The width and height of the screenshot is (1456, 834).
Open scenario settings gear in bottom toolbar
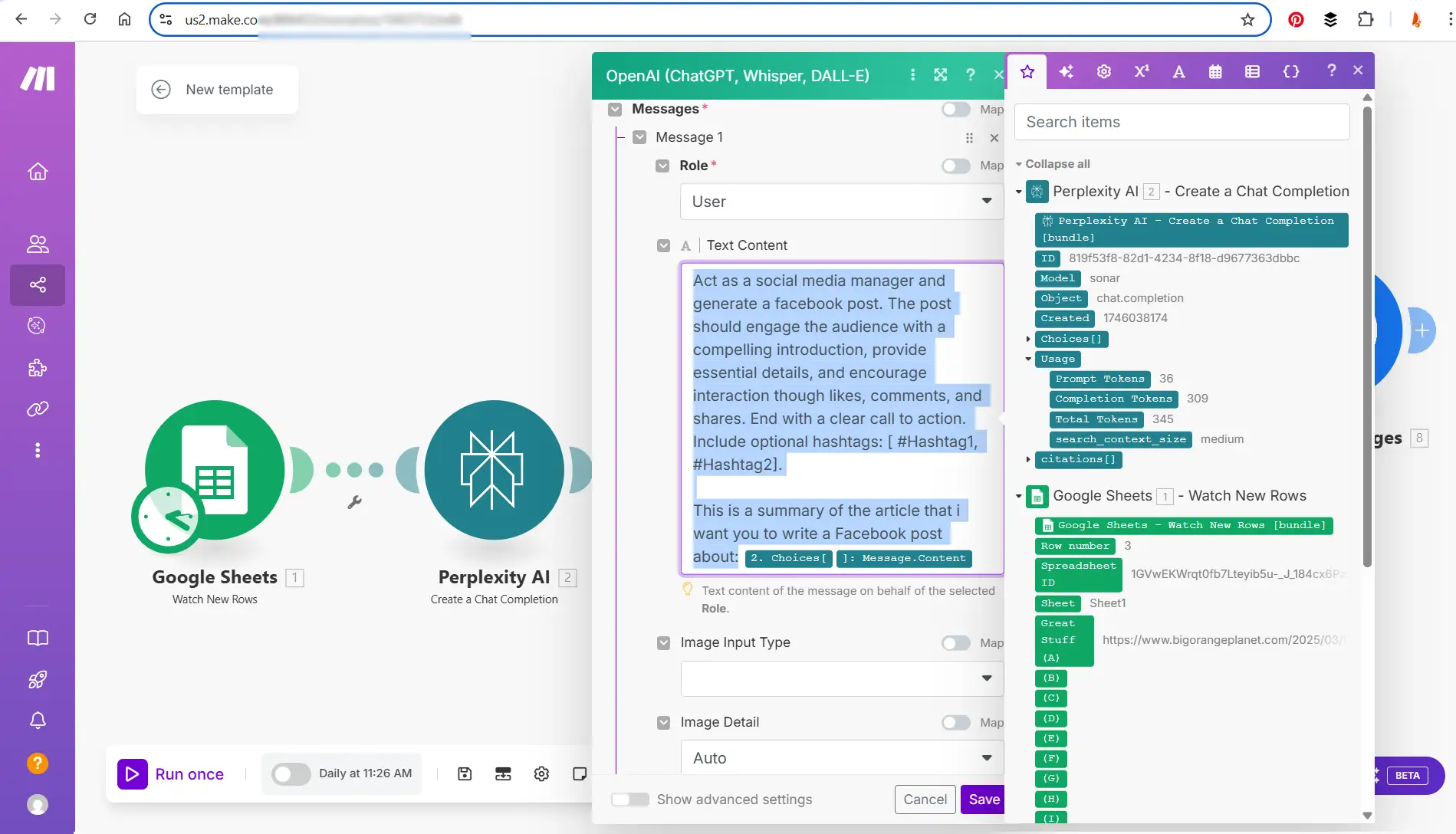coord(541,774)
